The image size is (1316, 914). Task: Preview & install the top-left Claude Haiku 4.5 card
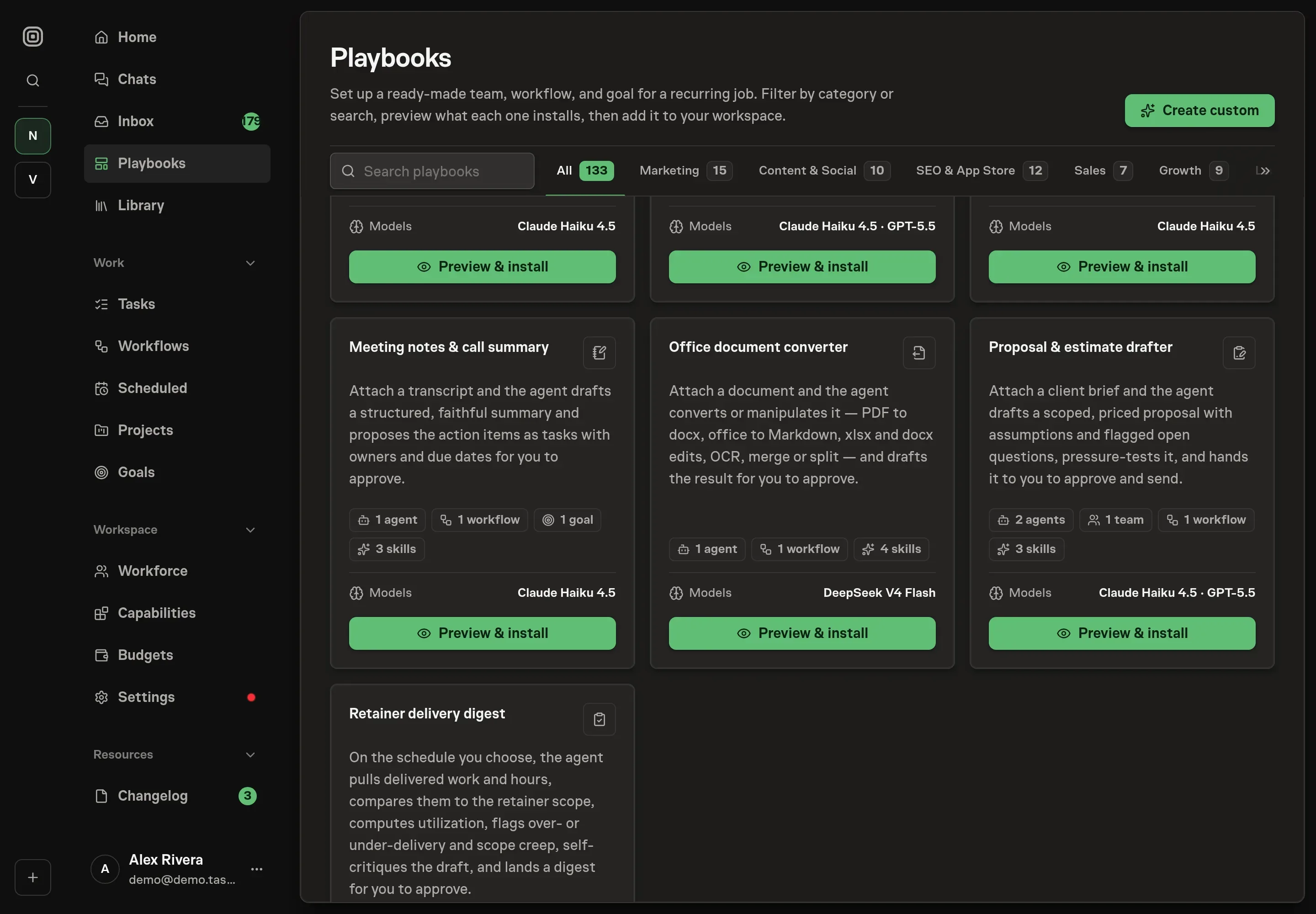pyautogui.click(x=482, y=267)
